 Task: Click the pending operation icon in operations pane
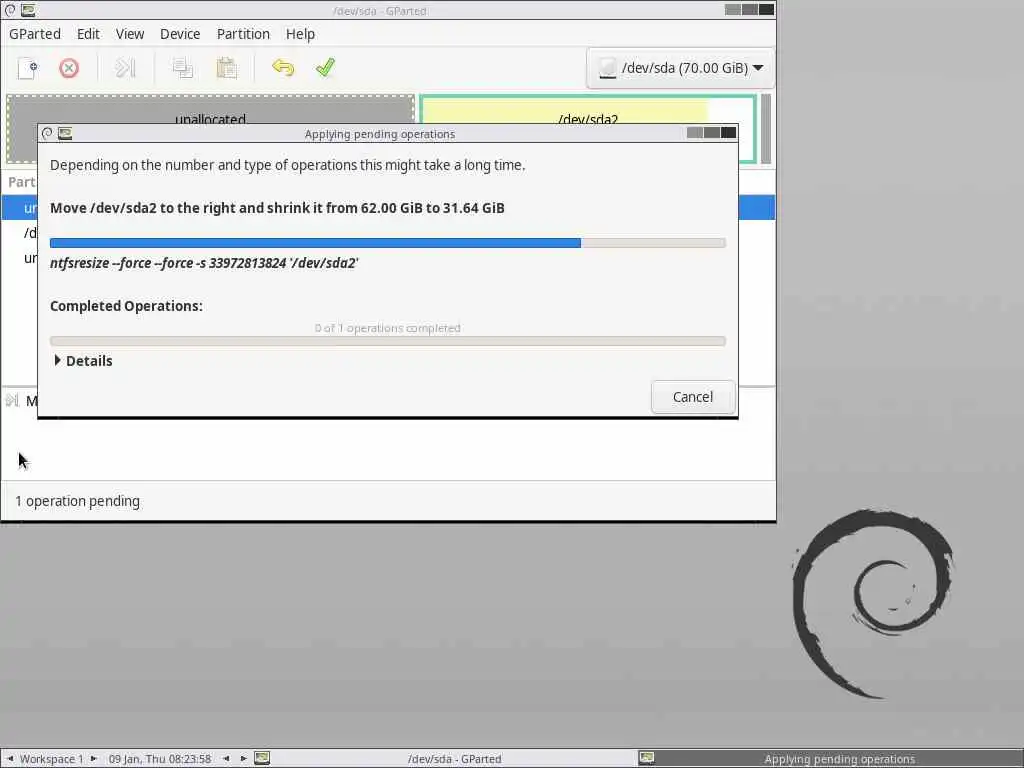point(12,400)
